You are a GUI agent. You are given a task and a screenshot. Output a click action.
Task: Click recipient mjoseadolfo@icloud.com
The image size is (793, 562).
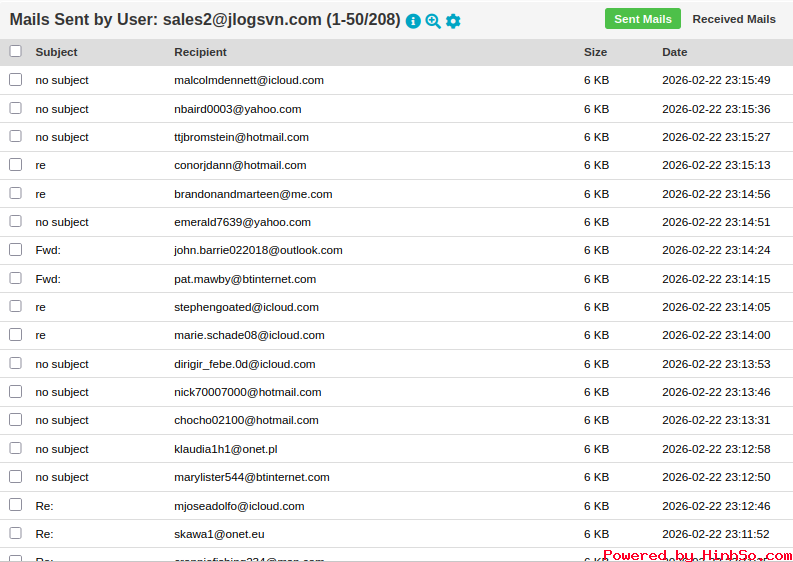click(x=239, y=506)
